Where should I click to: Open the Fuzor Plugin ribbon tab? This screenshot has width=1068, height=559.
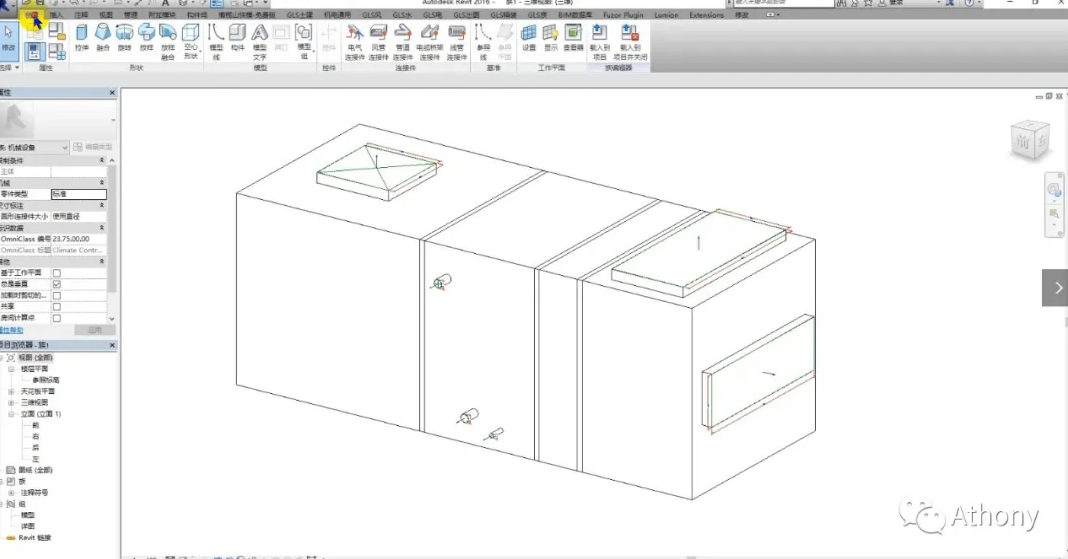tap(623, 14)
